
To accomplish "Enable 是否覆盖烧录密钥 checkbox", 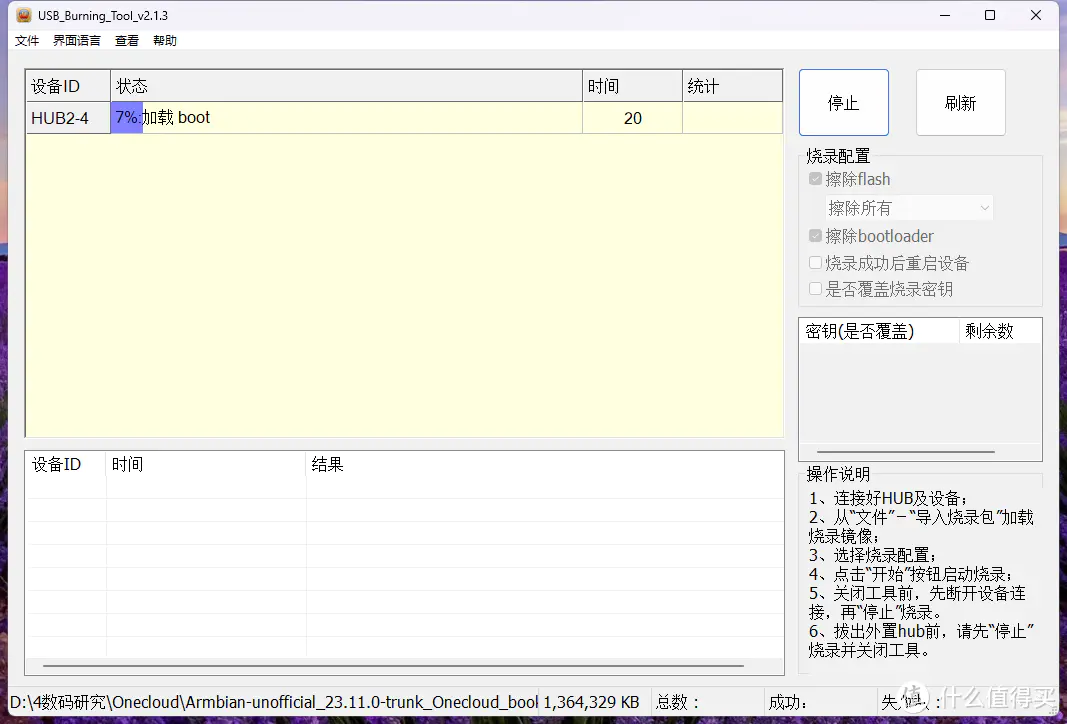I will tap(815, 289).
